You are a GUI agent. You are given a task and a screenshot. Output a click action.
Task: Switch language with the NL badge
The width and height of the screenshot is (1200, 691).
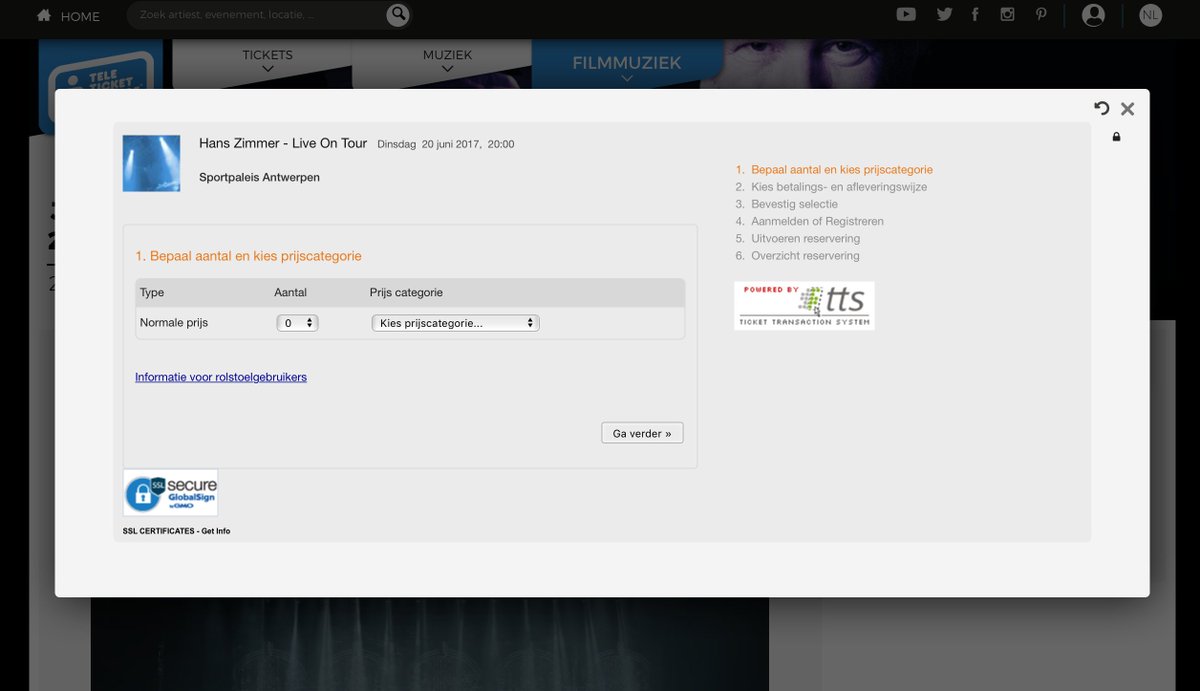point(1150,15)
